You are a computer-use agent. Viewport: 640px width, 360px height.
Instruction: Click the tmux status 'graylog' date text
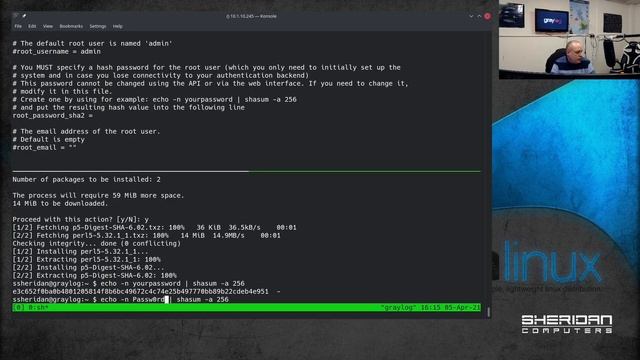click(x=430, y=307)
